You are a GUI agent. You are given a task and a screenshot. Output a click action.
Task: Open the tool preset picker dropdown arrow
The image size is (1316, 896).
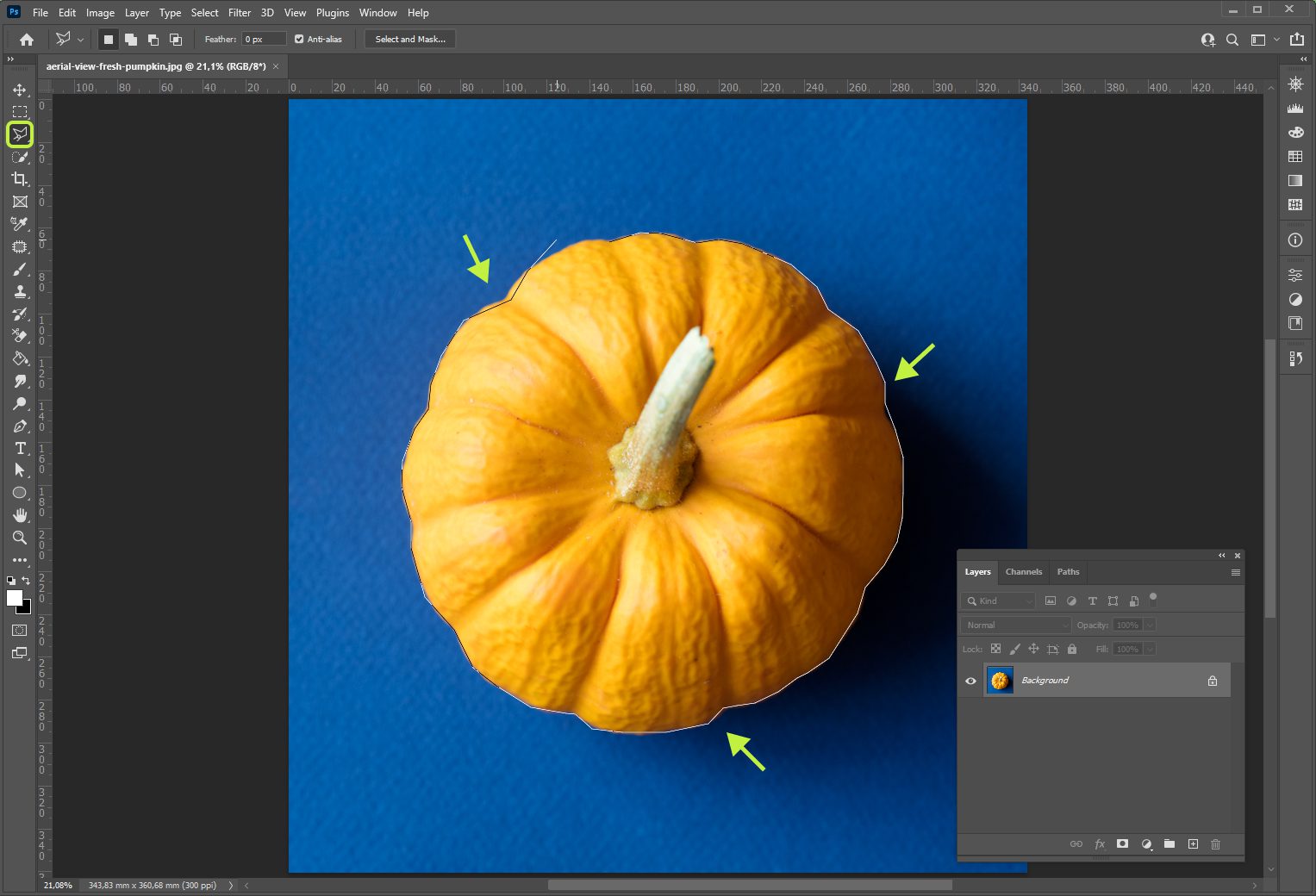click(x=81, y=40)
